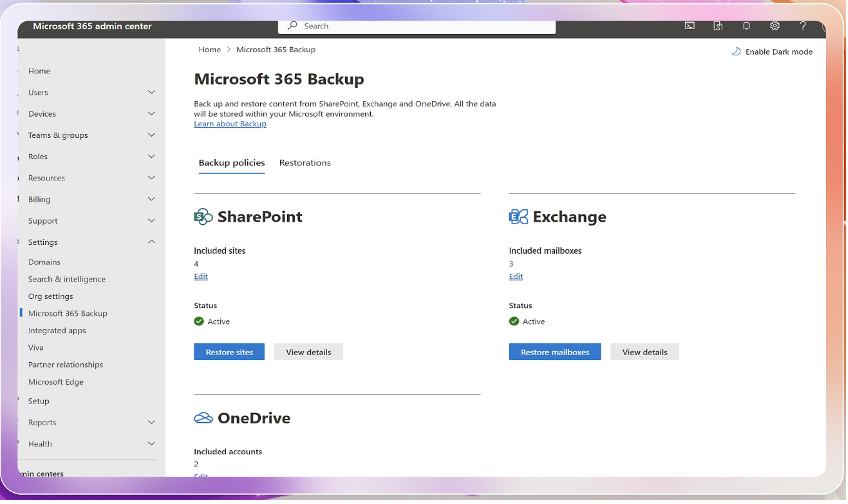The height and width of the screenshot is (504, 848).
Task: Click the Restore mailboxes button
Action: pyautogui.click(x=554, y=352)
